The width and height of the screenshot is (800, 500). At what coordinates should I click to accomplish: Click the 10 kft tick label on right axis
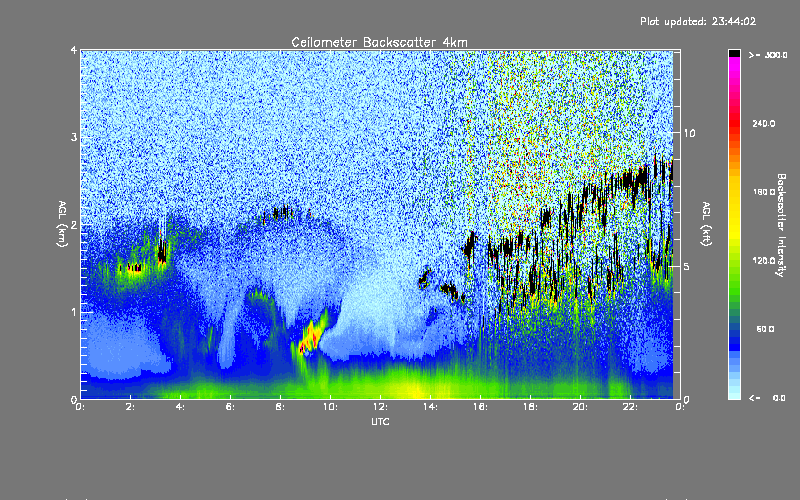[x=689, y=133]
